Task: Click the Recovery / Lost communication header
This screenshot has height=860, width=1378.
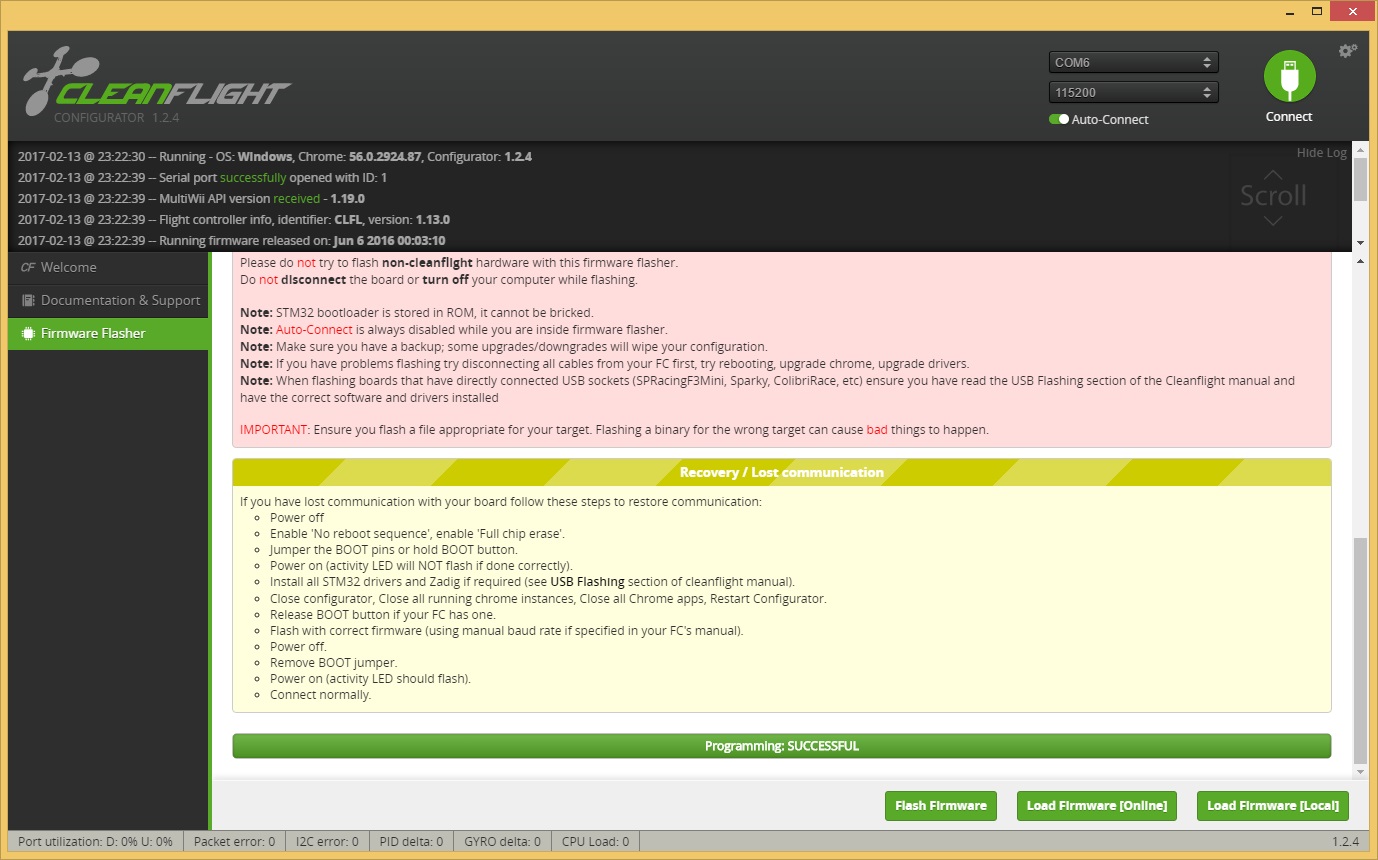Action: point(782,472)
